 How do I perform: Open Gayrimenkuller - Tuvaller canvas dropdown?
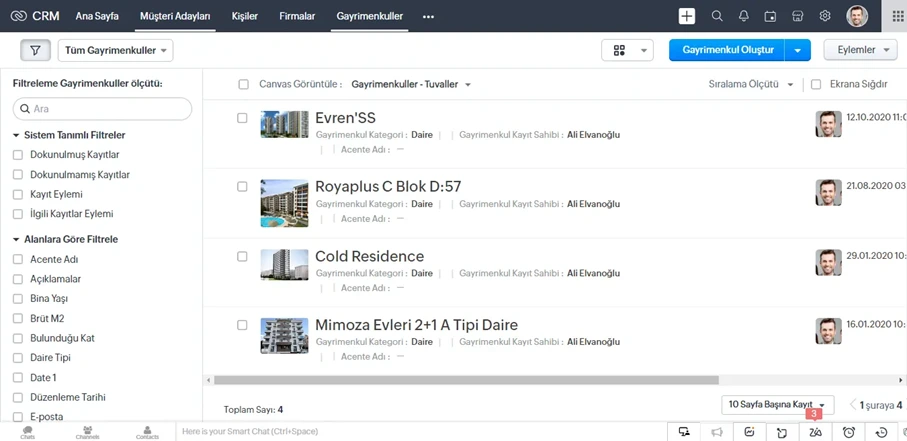[411, 84]
